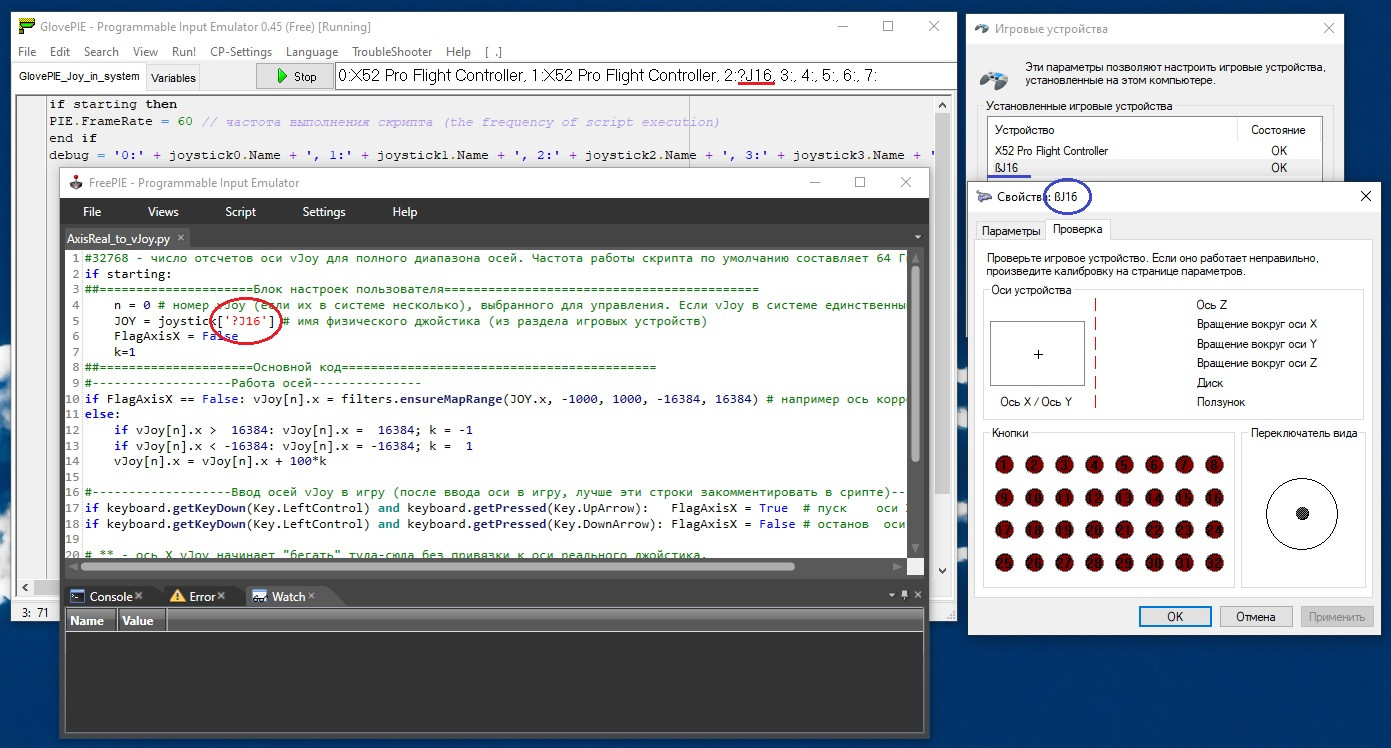Click the Watch tab glasses icon
Image resolution: width=1391 pixels, height=748 pixels.
pyautogui.click(x=259, y=596)
